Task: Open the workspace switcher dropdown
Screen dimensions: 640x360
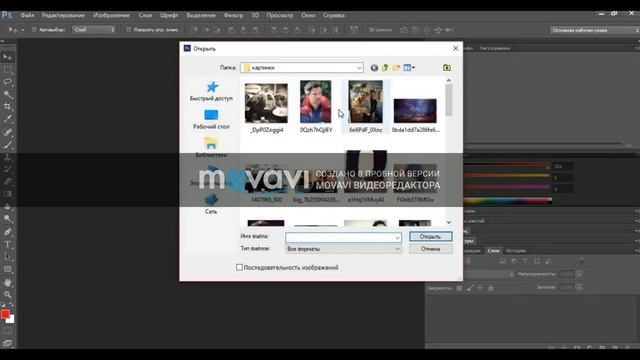Action: 595,30
